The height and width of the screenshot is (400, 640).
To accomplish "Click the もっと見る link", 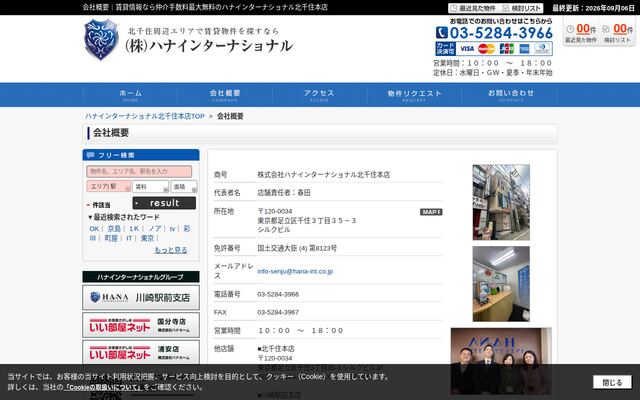I will coord(171,250).
